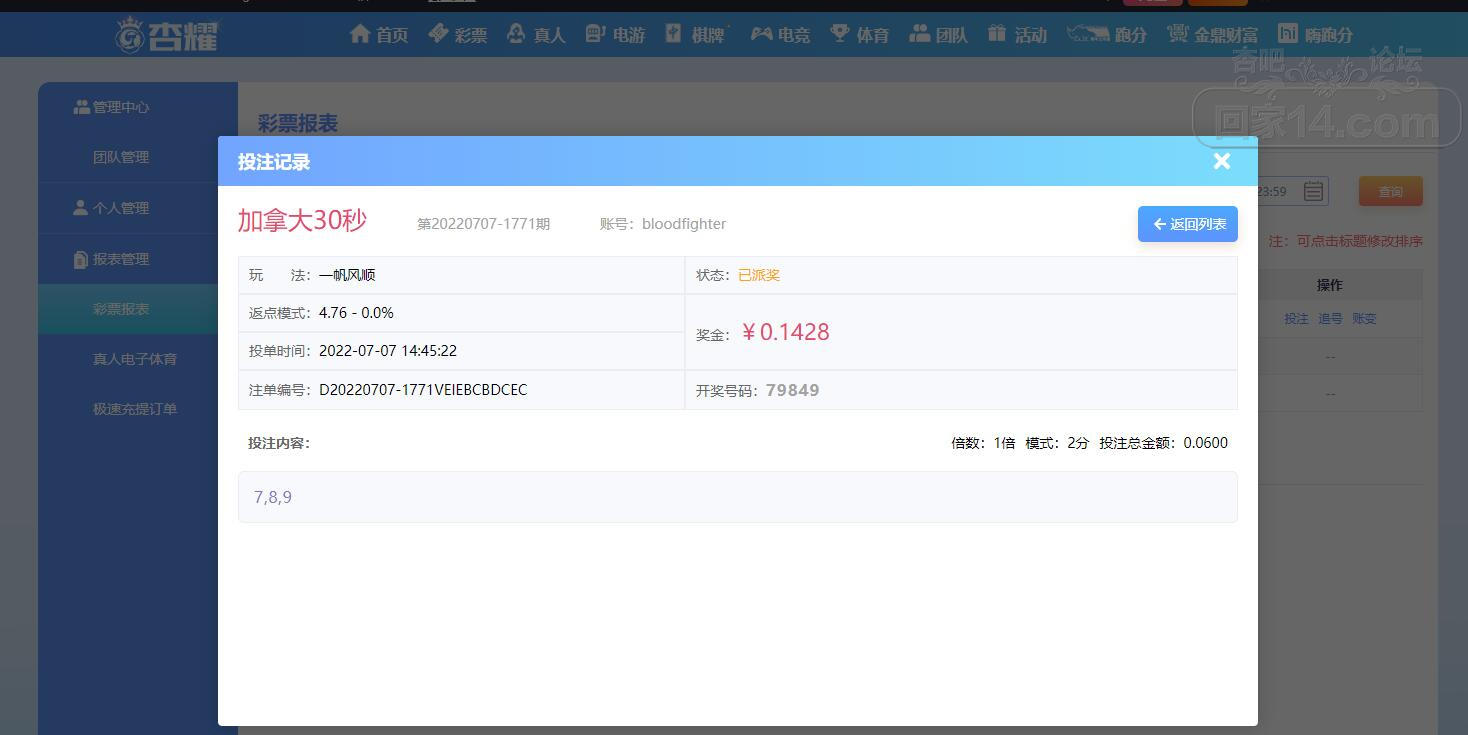This screenshot has height=735, width=1468.
Task: Click the play type value 一帆风顺
Action: tap(347, 275)
